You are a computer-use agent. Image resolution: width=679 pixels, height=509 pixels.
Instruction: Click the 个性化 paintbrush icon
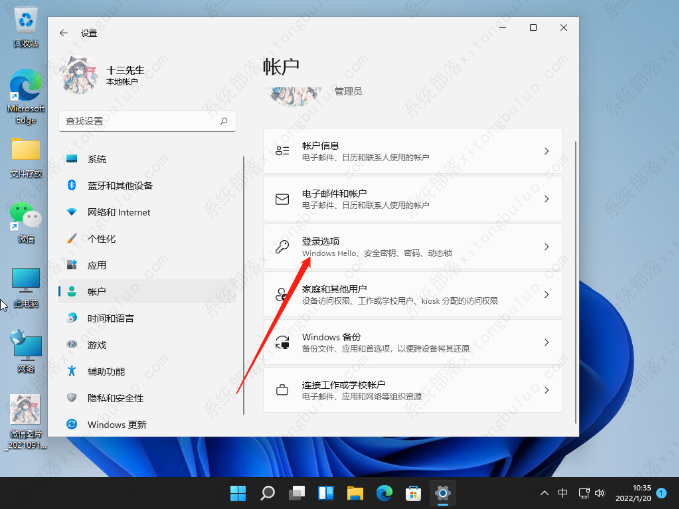click(x=71, y=239)
